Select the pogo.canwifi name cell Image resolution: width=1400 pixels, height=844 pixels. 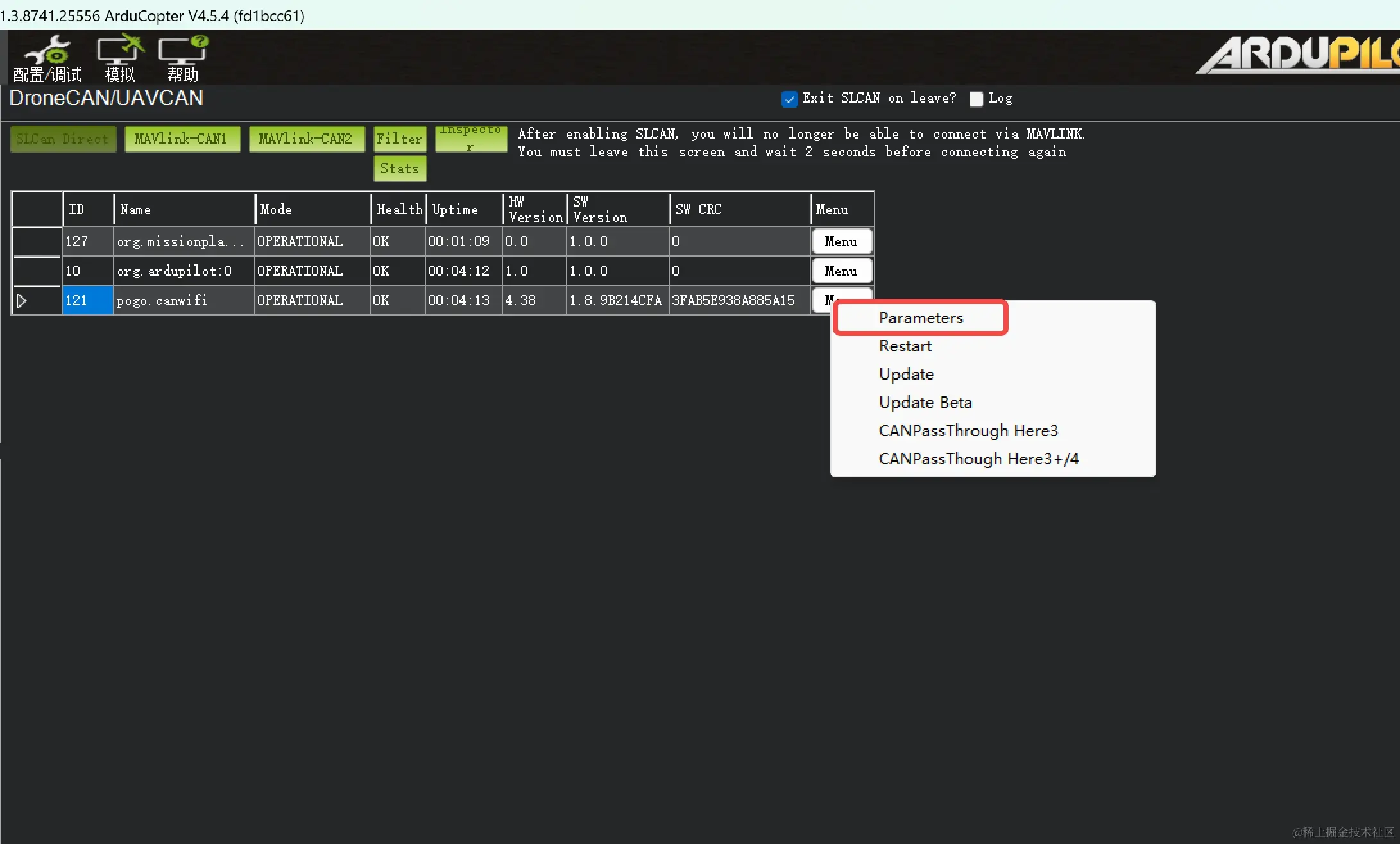click(184, 300)
